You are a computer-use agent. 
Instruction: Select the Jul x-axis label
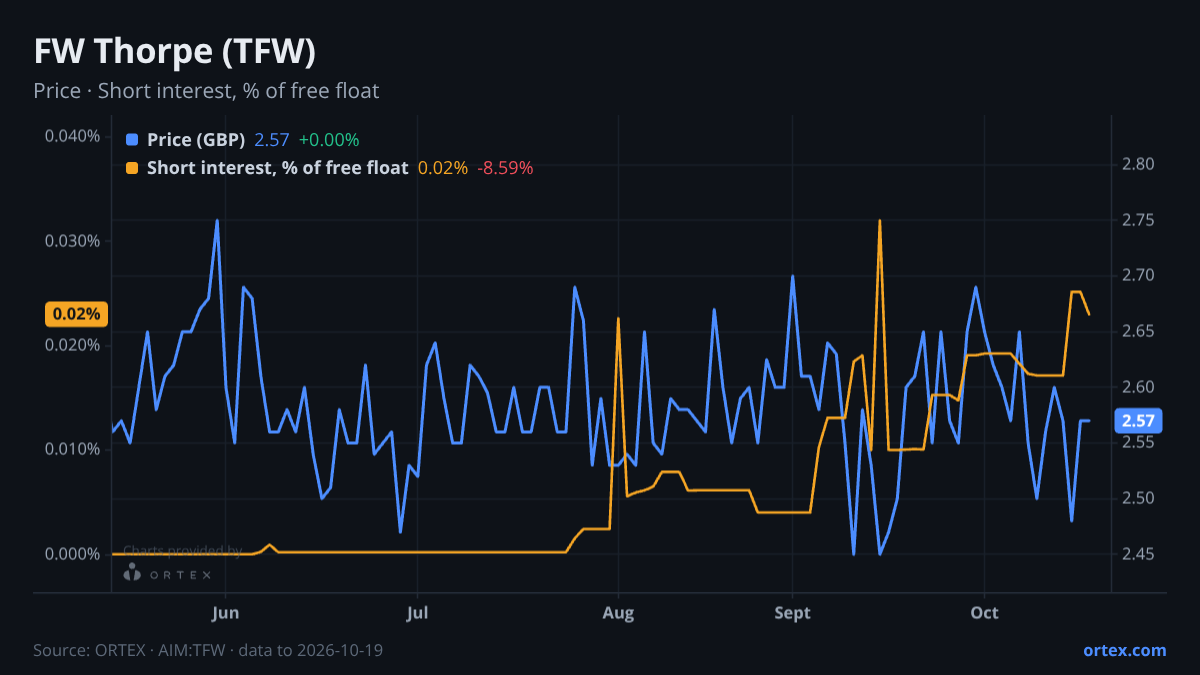419,612
